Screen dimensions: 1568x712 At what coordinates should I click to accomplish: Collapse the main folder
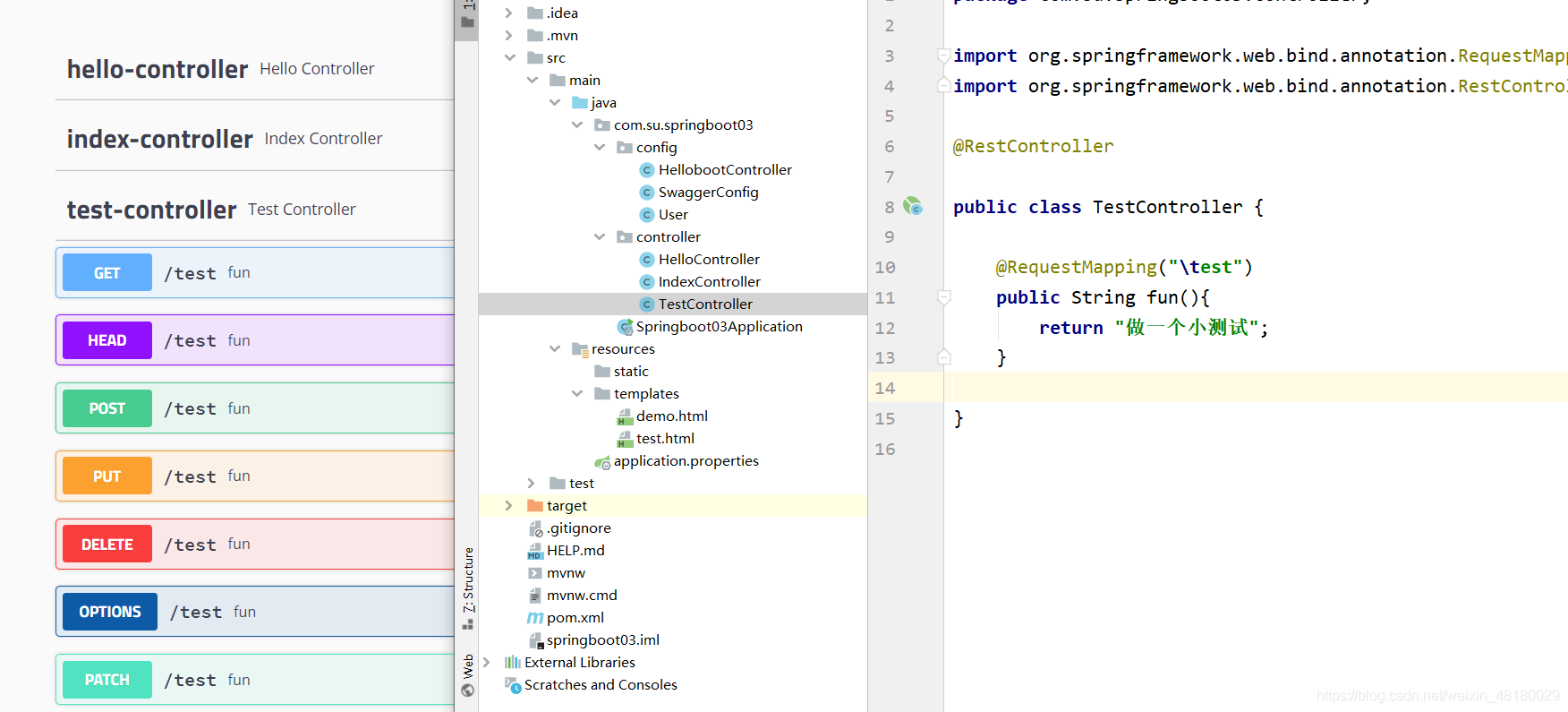pos(533,80)
